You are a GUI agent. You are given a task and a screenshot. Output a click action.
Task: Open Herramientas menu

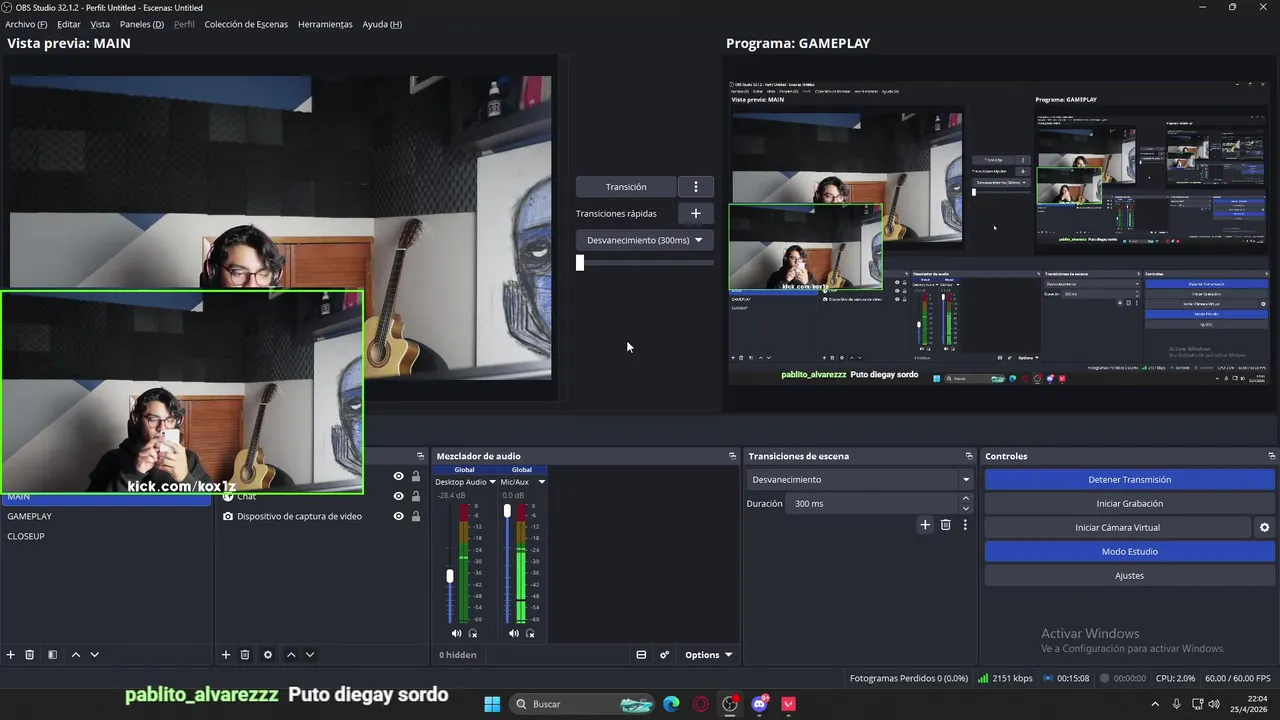pyautogui.click(x=325, y=24)
